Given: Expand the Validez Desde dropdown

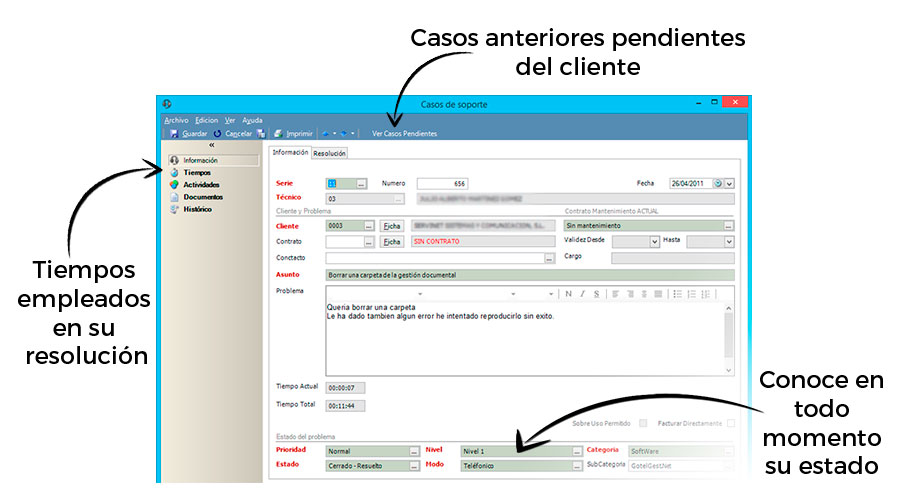Looking at the screenshot, I should click(655, 241).
